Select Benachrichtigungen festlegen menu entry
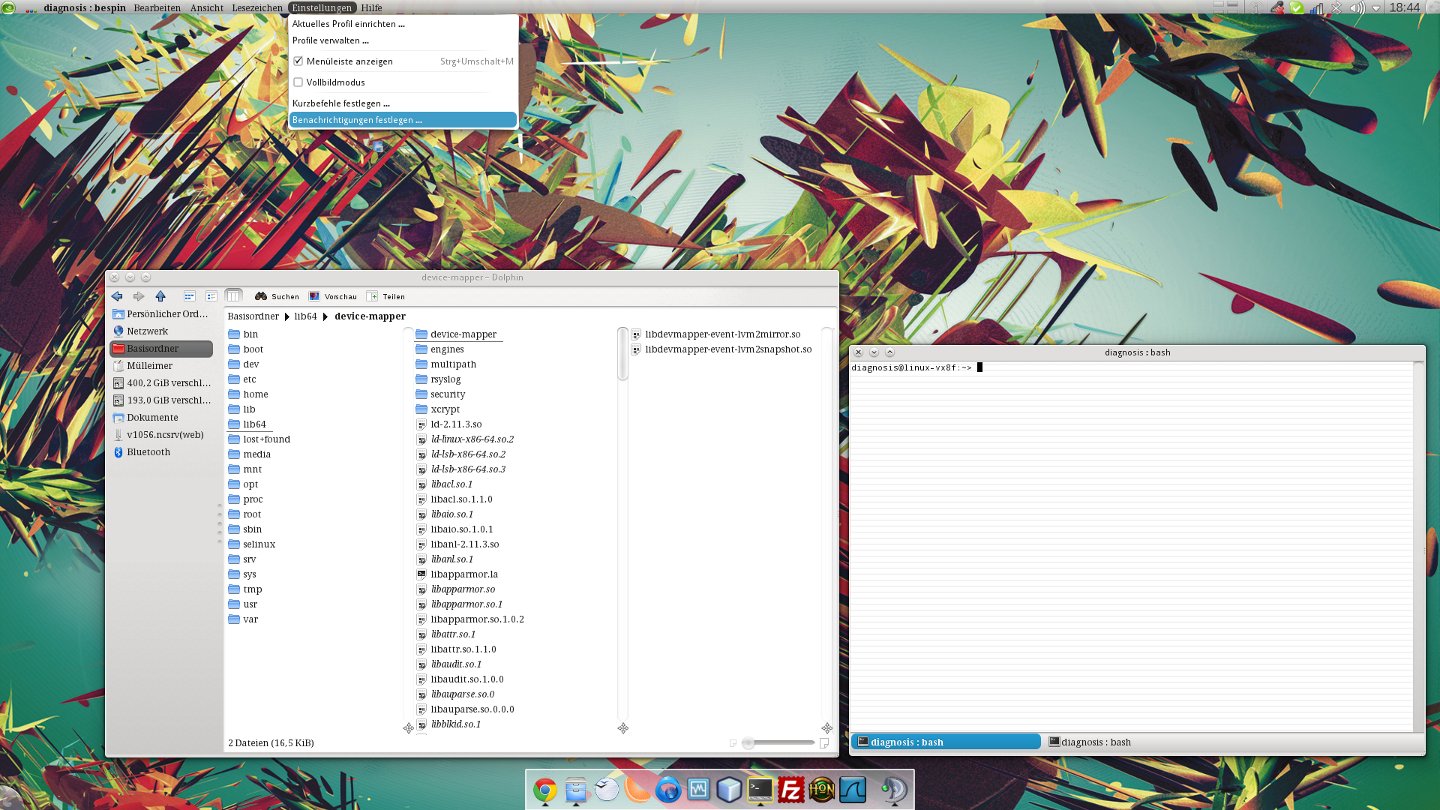This screenshot has width=1440, height=810. click(x=403, y=120)
